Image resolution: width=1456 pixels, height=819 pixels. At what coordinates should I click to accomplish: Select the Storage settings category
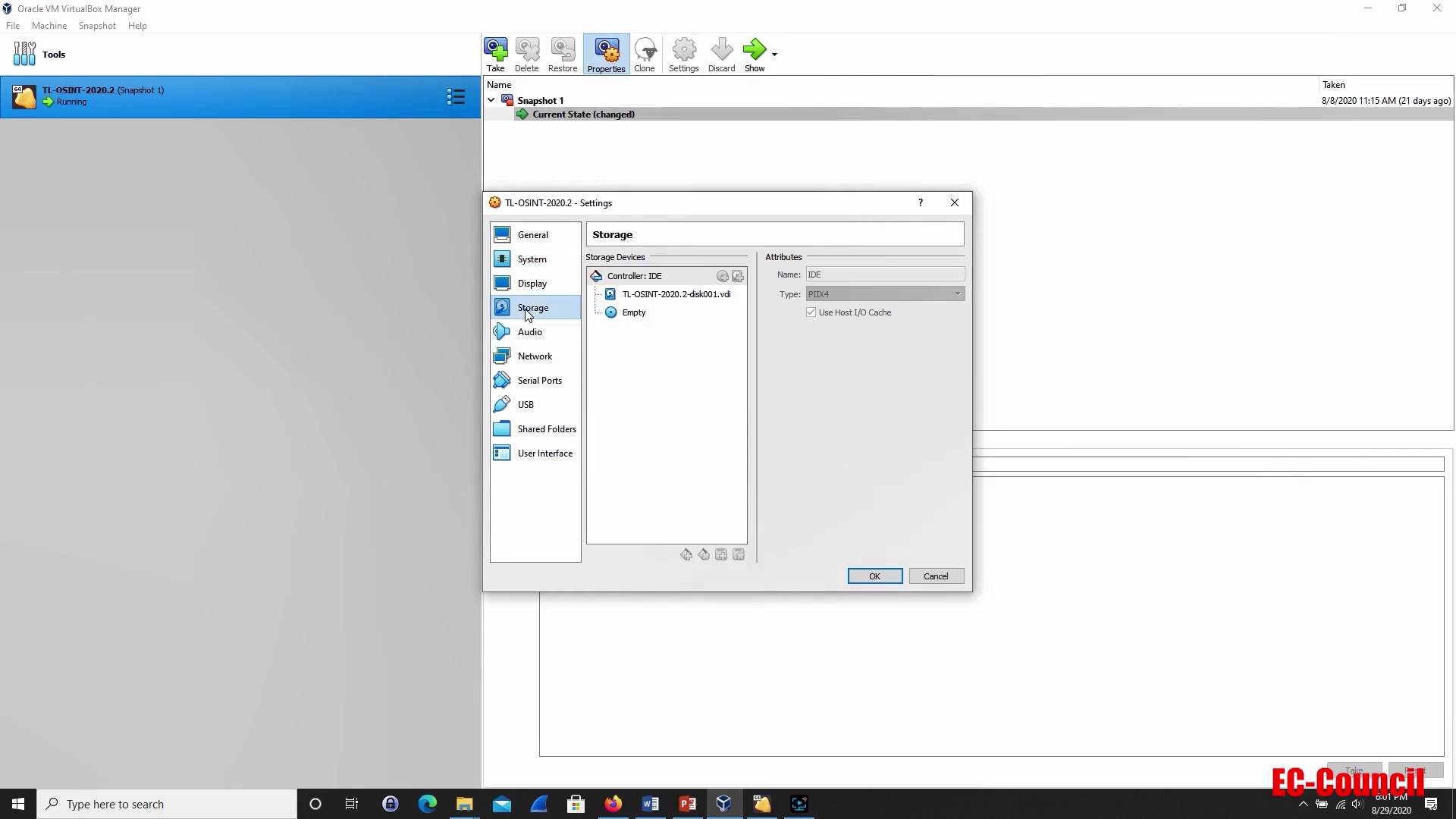pyautogui.click(x=535, y=308)
